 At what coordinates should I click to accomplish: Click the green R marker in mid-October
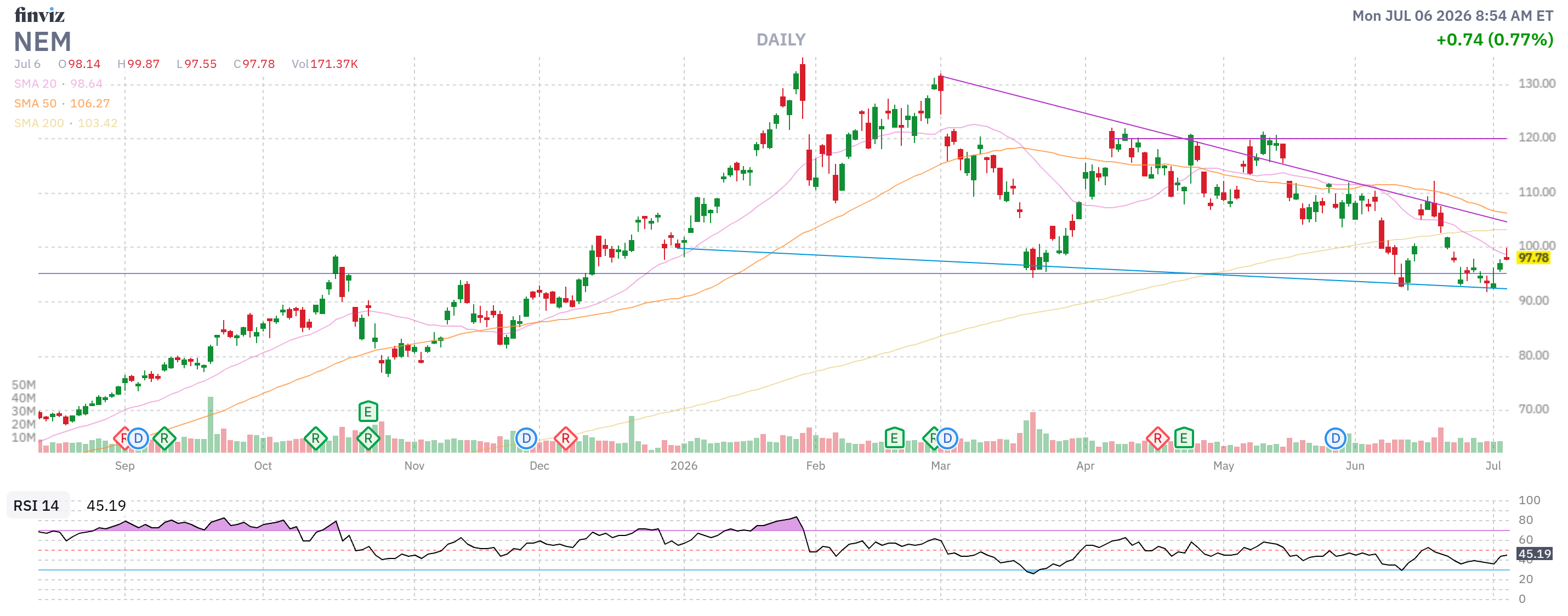[315, 438]
